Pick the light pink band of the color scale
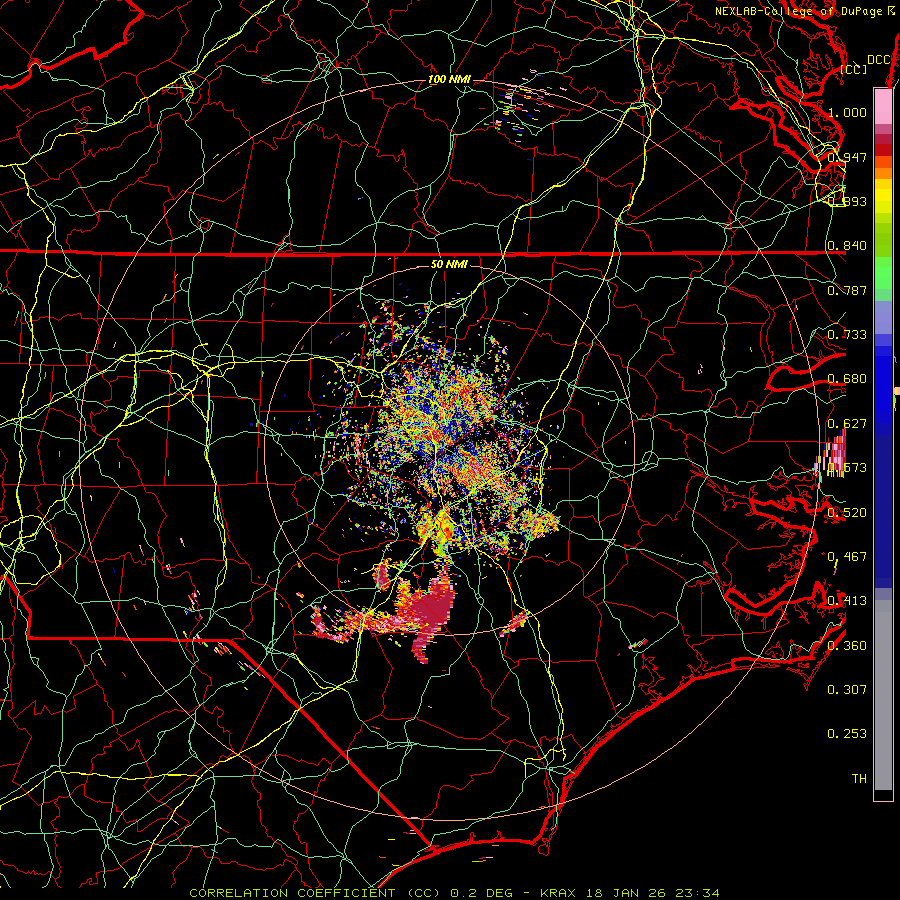 pyautogui.click(x=883, y=106)
